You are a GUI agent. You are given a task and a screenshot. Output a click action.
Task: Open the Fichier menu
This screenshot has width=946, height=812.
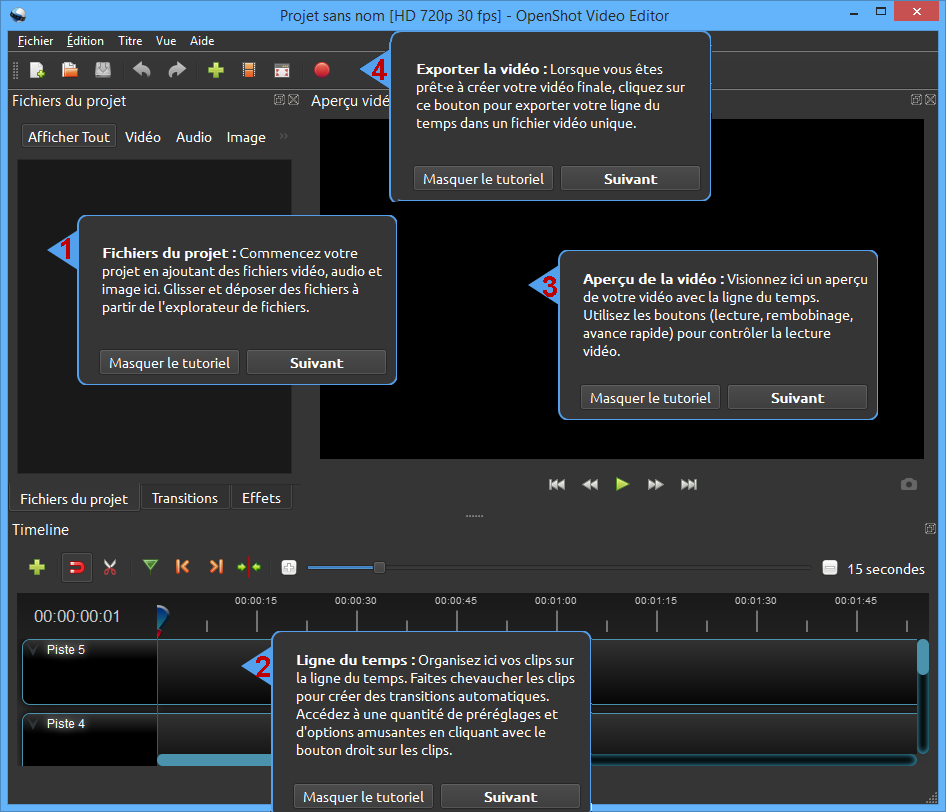click(36, 41)
